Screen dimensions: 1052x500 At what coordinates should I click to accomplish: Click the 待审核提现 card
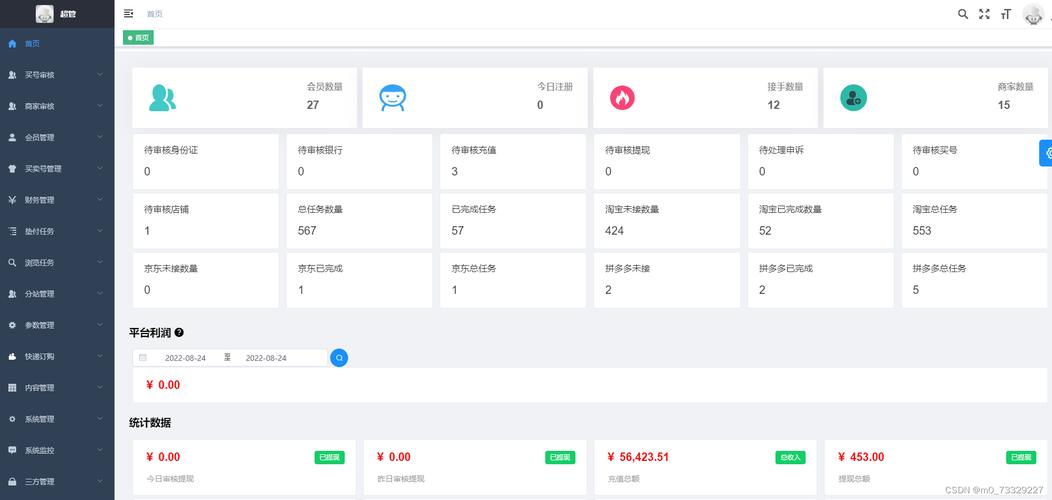coord(667,162)
